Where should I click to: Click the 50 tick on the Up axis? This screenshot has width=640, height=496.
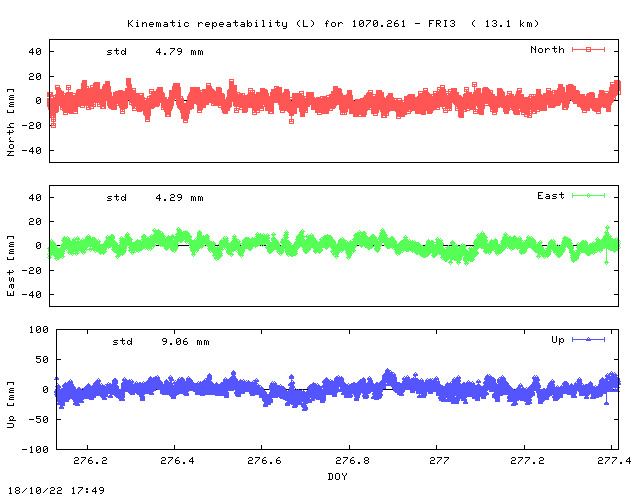[x=42, y=360]
